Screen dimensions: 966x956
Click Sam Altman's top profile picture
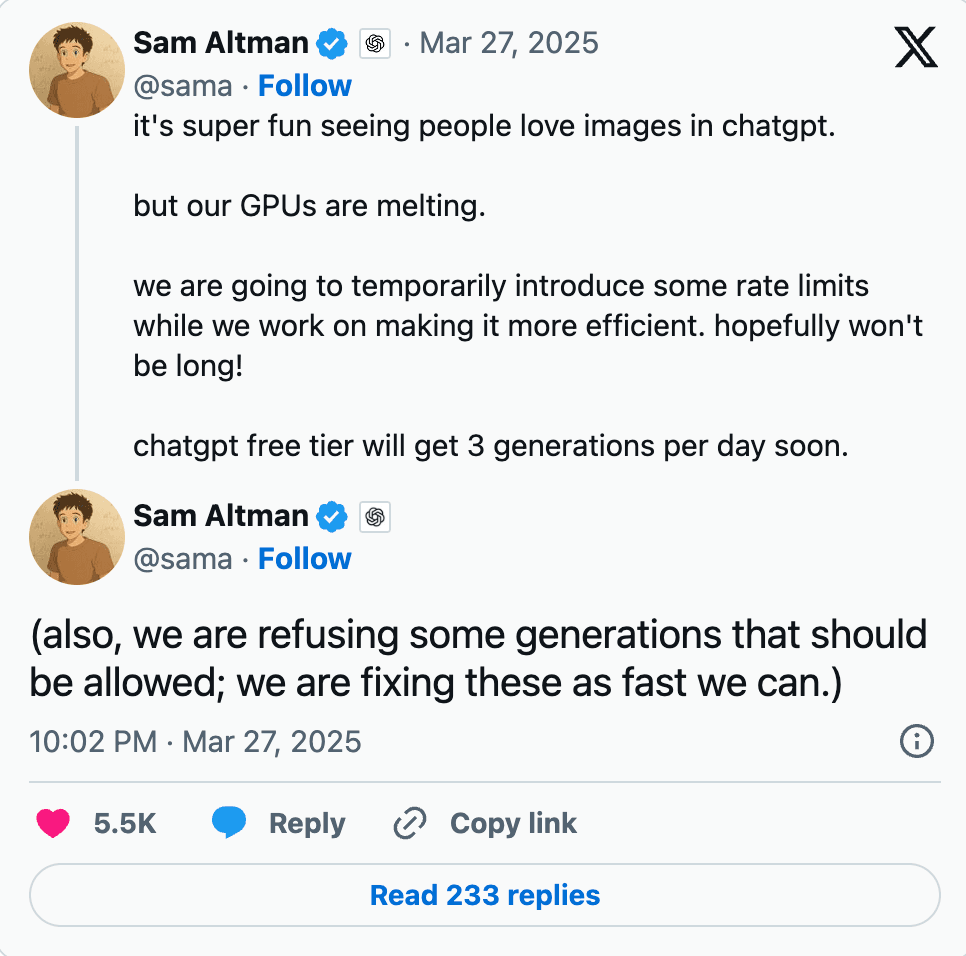(x=76, y=70)
